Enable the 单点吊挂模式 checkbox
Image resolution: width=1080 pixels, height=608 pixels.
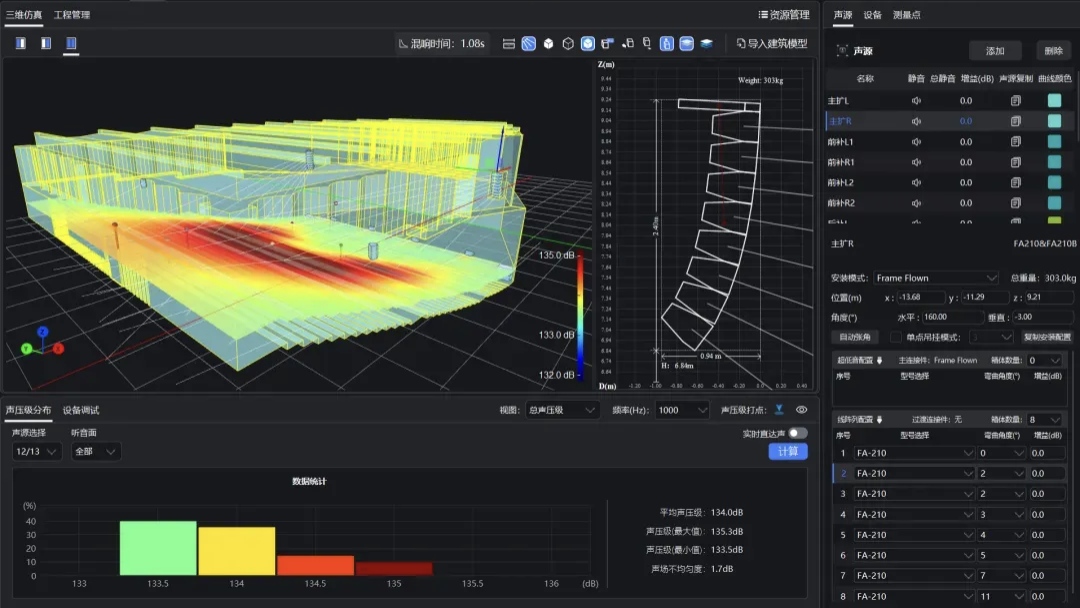coord(896,337)
